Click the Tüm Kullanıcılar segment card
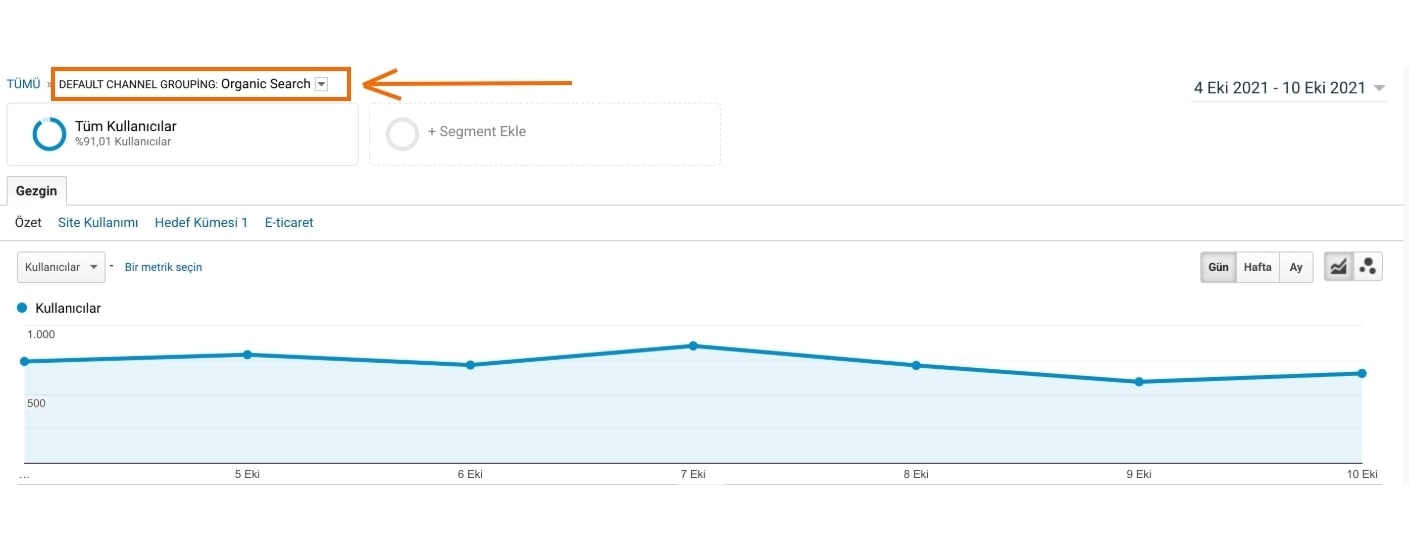Screen dimensions: 1409x555 tap(182, 134)
